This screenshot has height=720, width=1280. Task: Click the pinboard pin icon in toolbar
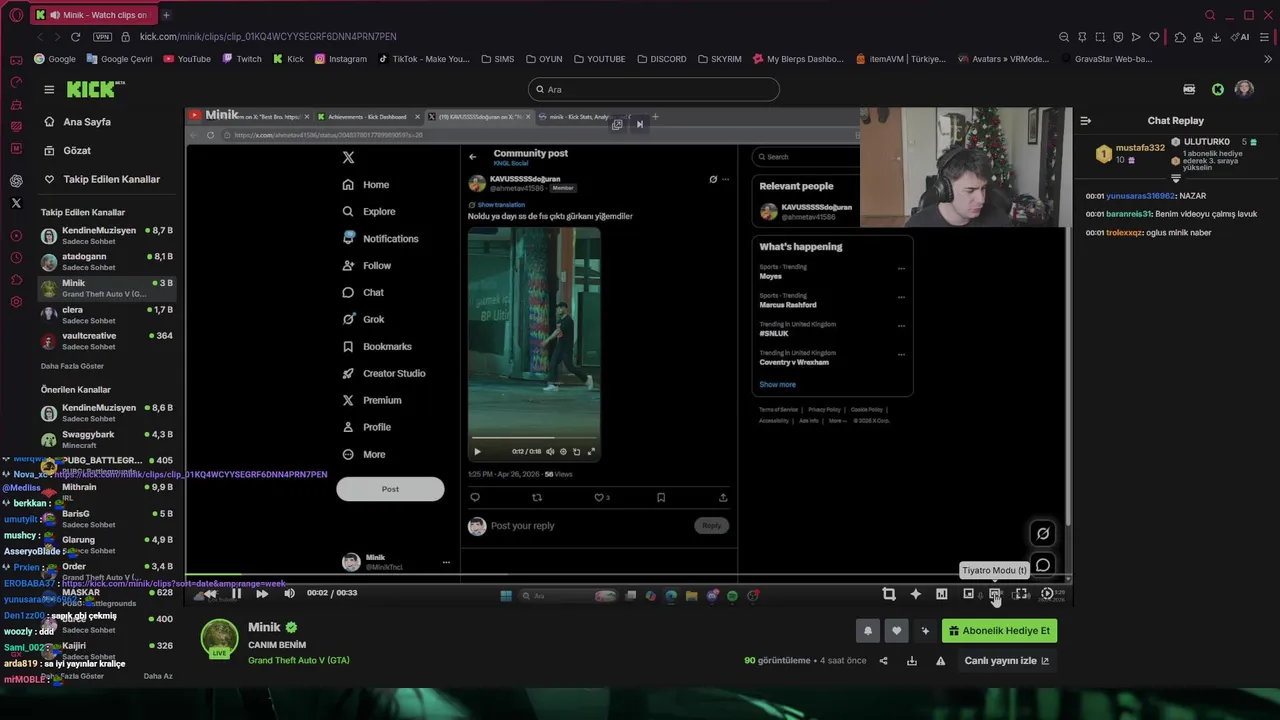(1082, 37)
